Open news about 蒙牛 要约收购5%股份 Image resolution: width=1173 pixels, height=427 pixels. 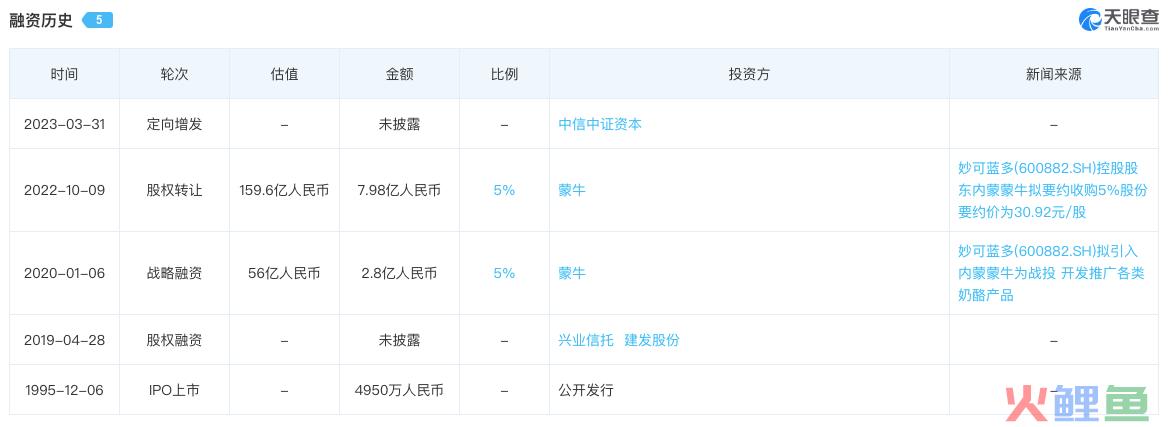pyautogui.click(x=1053, y=190)
